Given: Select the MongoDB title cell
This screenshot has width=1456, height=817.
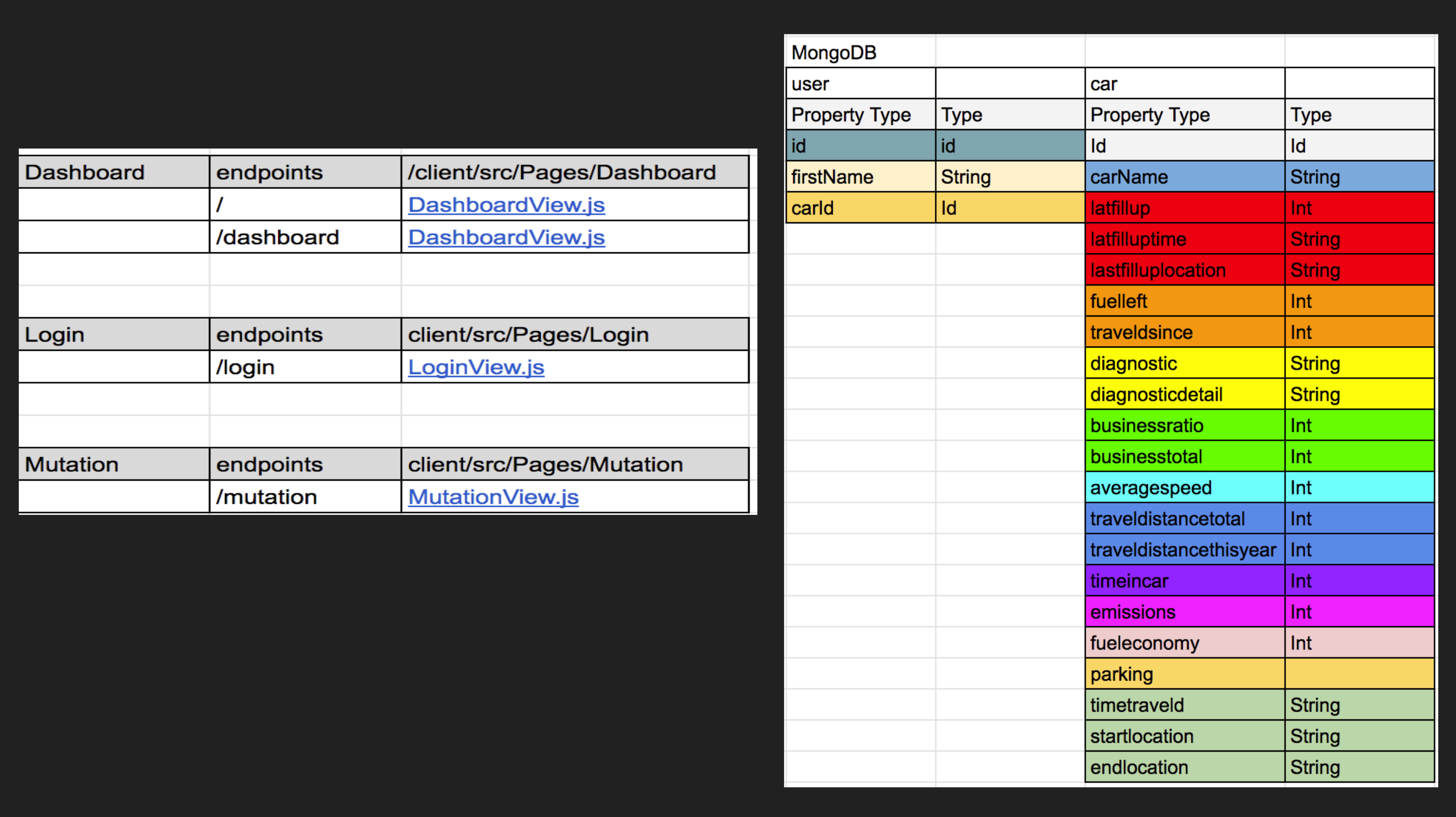Looking at the screenshot, I should pos(861,53).
